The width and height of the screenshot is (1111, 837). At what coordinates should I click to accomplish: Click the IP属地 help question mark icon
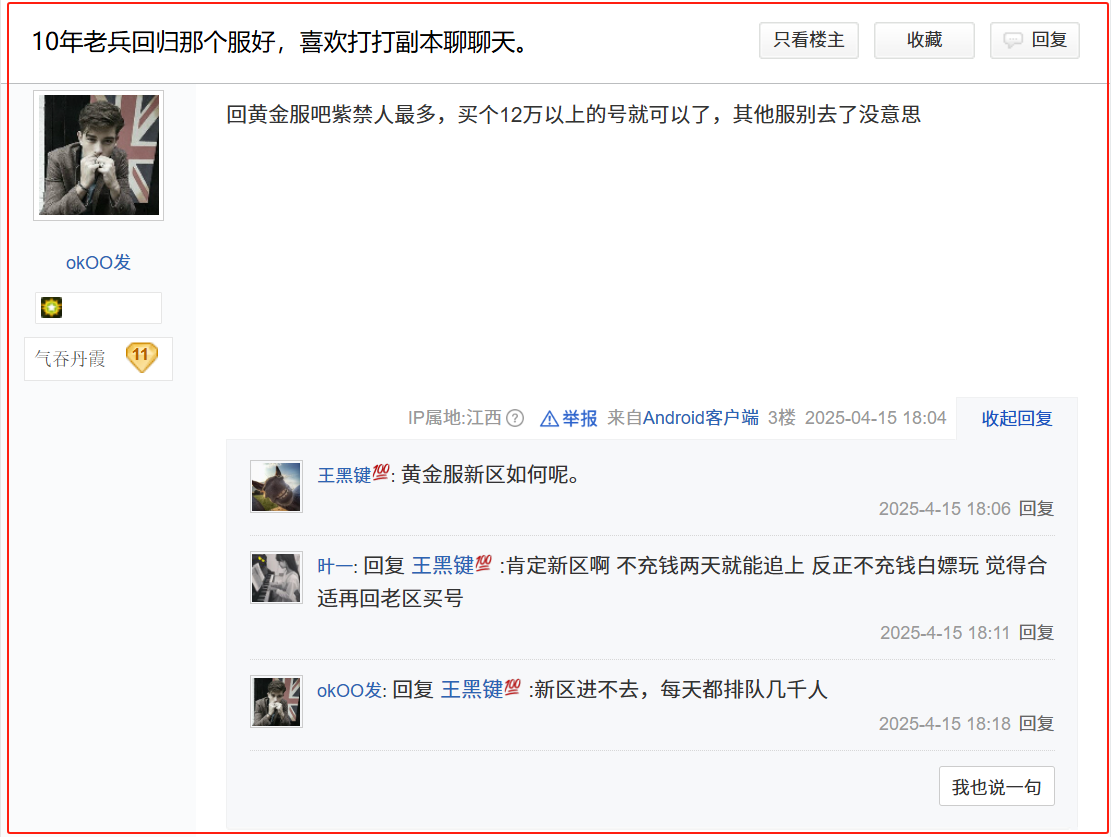point(515,418)
